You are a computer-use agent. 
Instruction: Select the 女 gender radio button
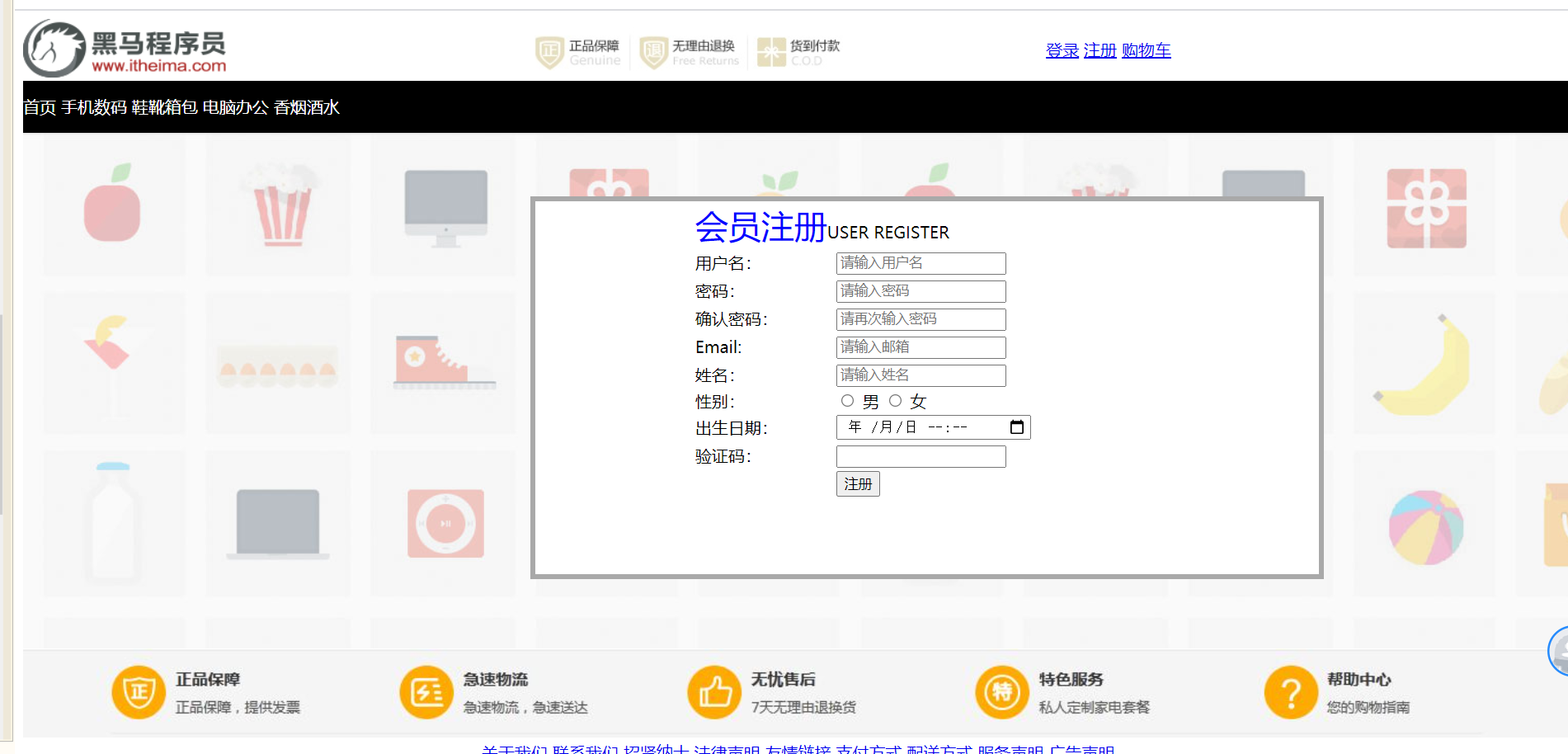click(896, 400)
